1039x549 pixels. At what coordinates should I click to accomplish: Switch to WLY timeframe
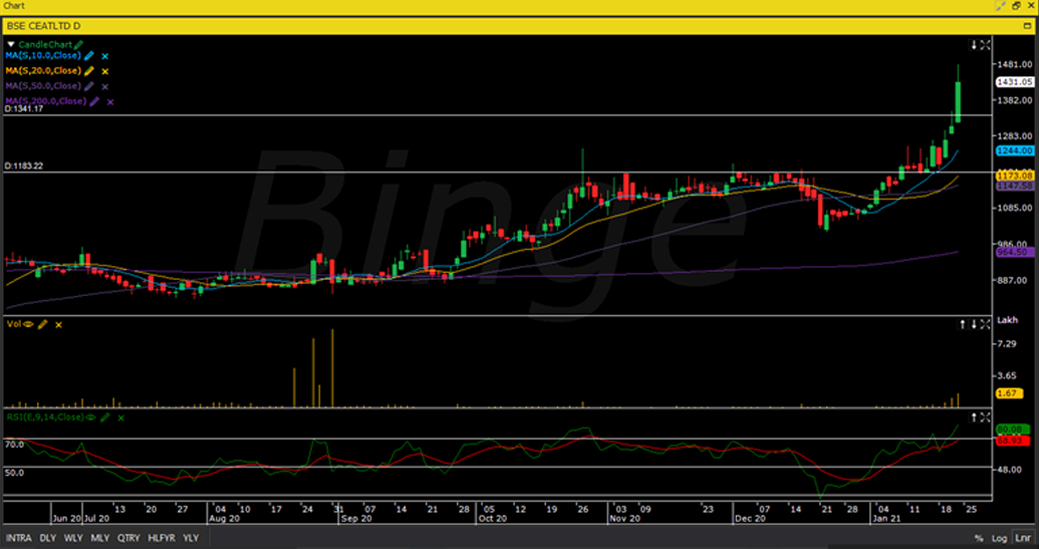[x=74, y=538]
